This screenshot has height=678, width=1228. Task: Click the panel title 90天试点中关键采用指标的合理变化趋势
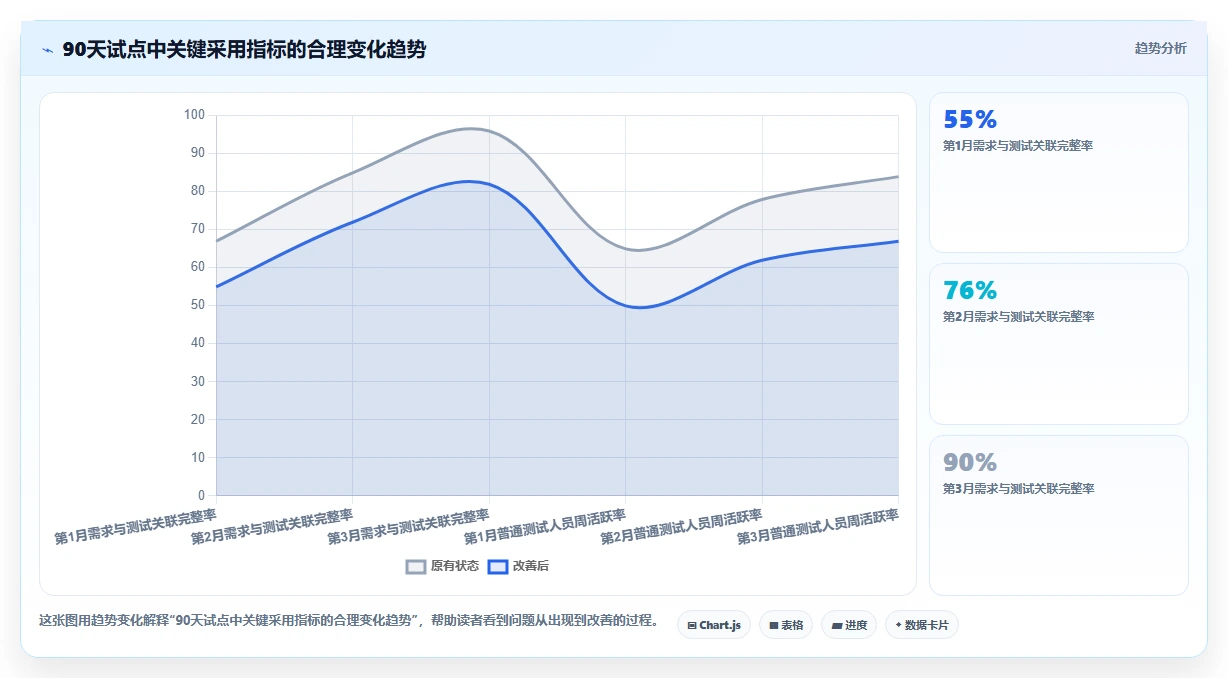[x=244, y=49]
